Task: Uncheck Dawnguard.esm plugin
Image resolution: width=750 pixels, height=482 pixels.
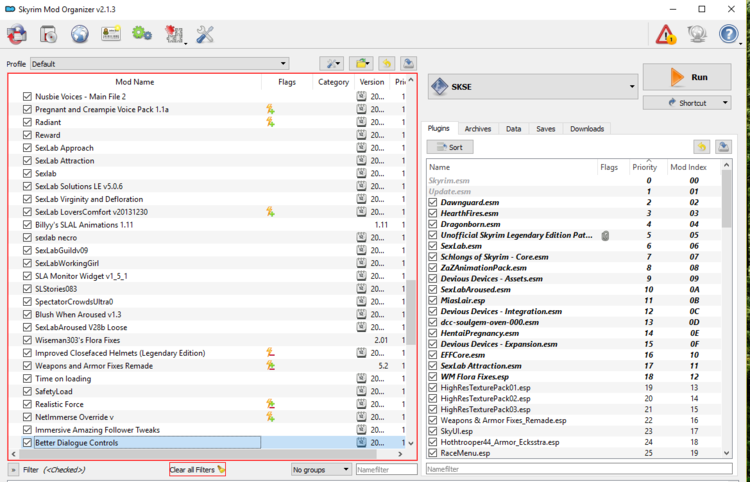Action: (x=433, y=202)
